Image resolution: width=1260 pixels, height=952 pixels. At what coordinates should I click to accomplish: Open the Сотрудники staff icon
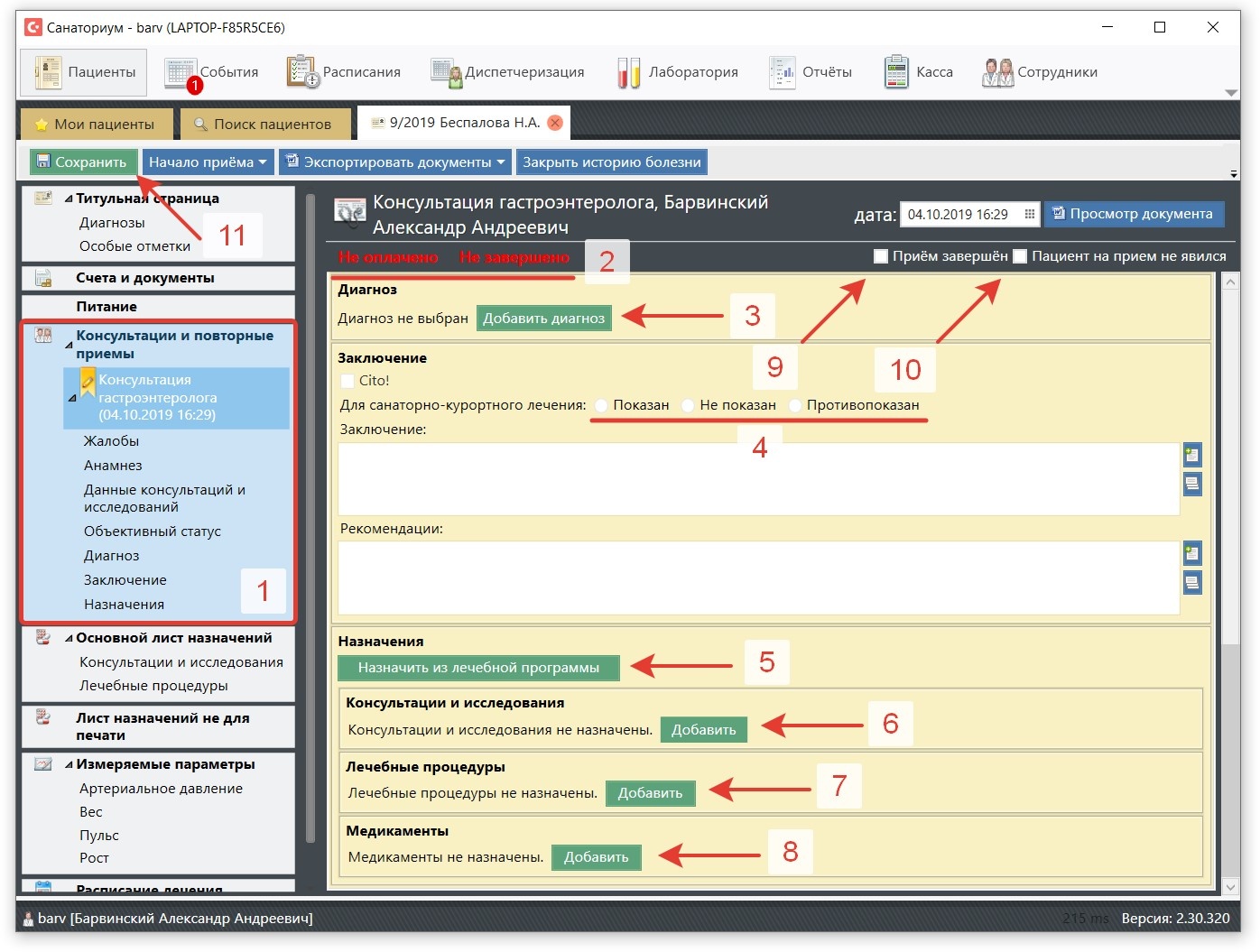pos(997,72)
